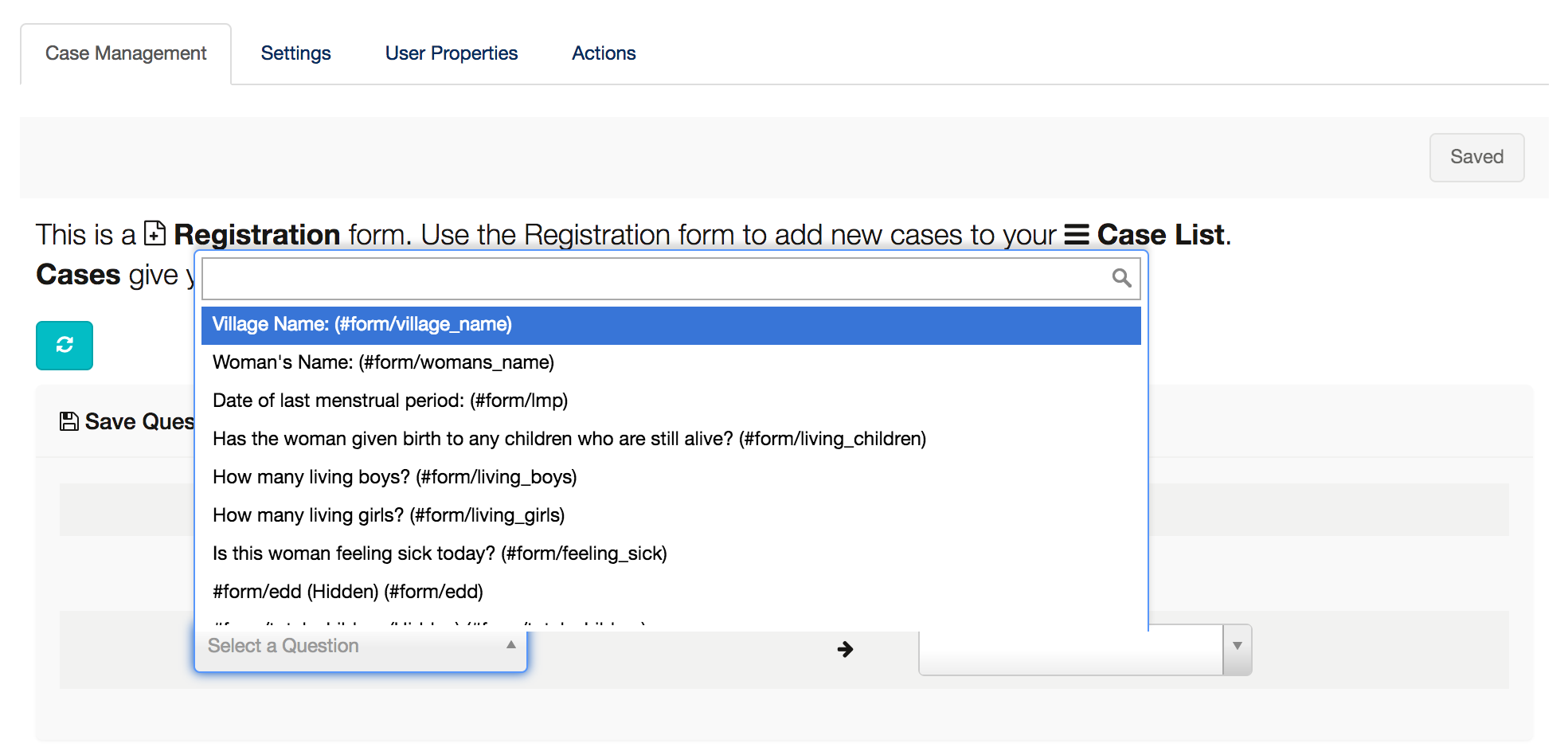Switch to the Settings tab
This screenshot has height=751, width=1568.
pyautogui.click(x=295, y=53)
